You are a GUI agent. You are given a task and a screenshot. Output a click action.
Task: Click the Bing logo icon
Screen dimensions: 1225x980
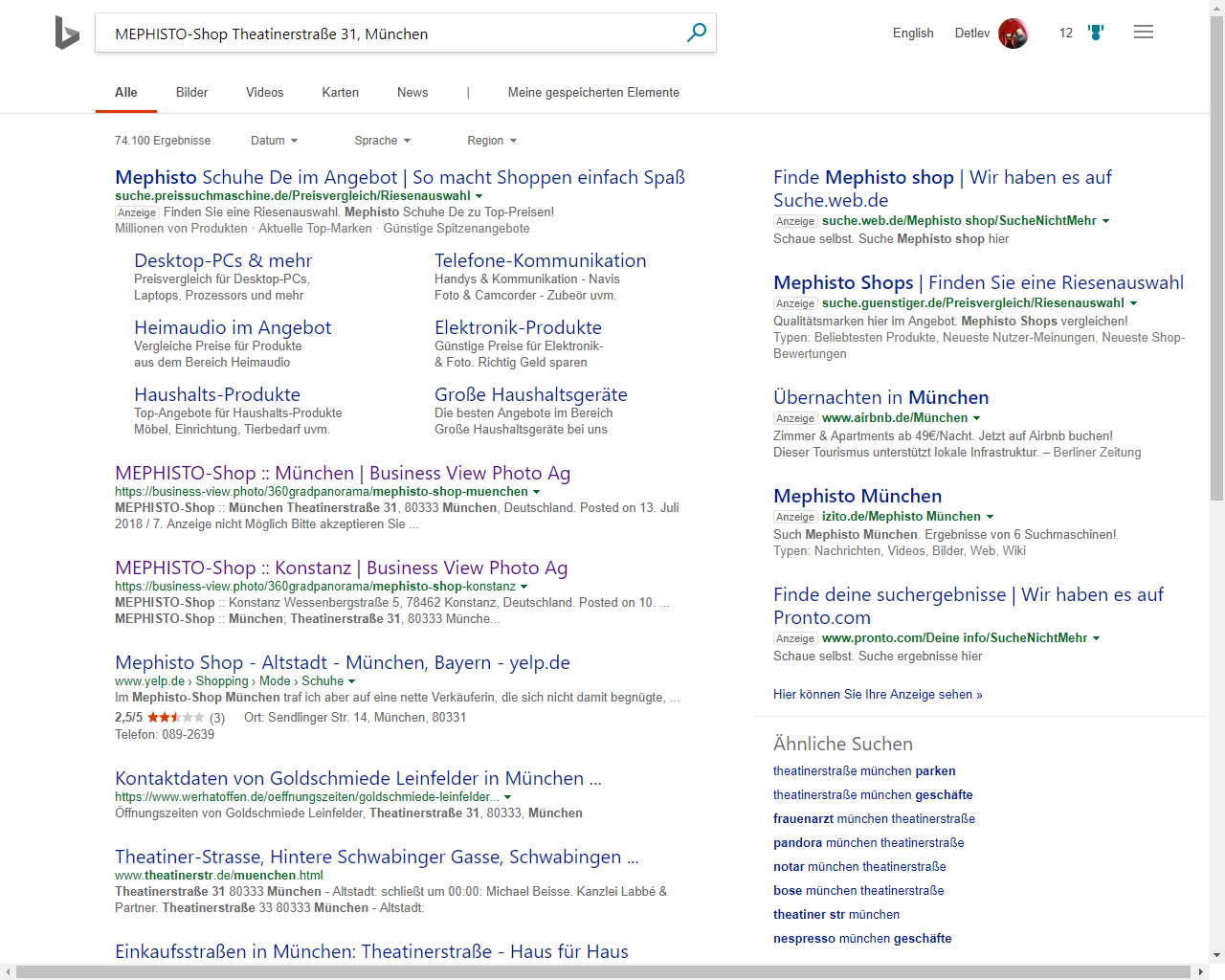67,33
